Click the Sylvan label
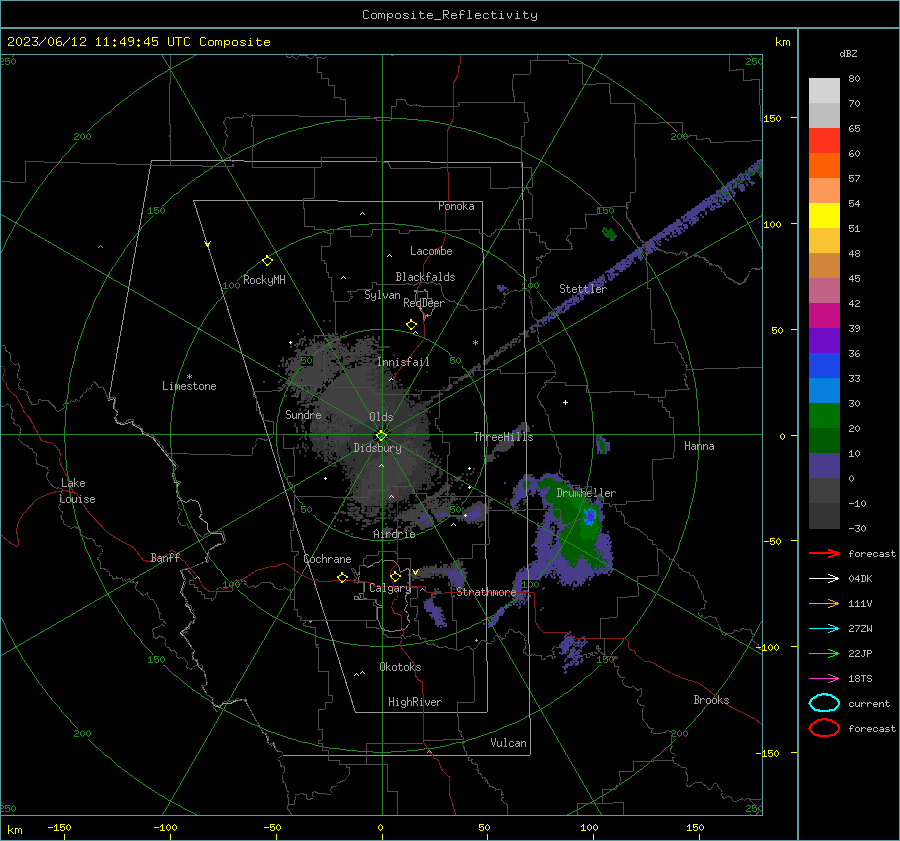900x841 pixels. click(382, 295)
